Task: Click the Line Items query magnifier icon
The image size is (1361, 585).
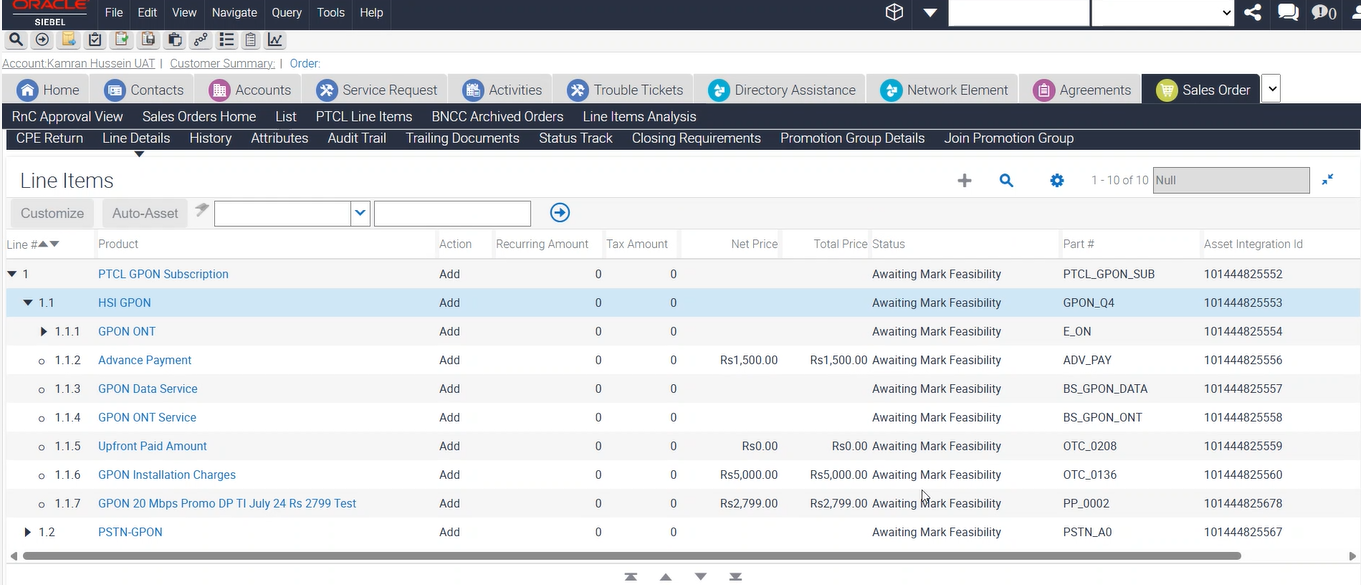Action: click(x=1006, y=181)
